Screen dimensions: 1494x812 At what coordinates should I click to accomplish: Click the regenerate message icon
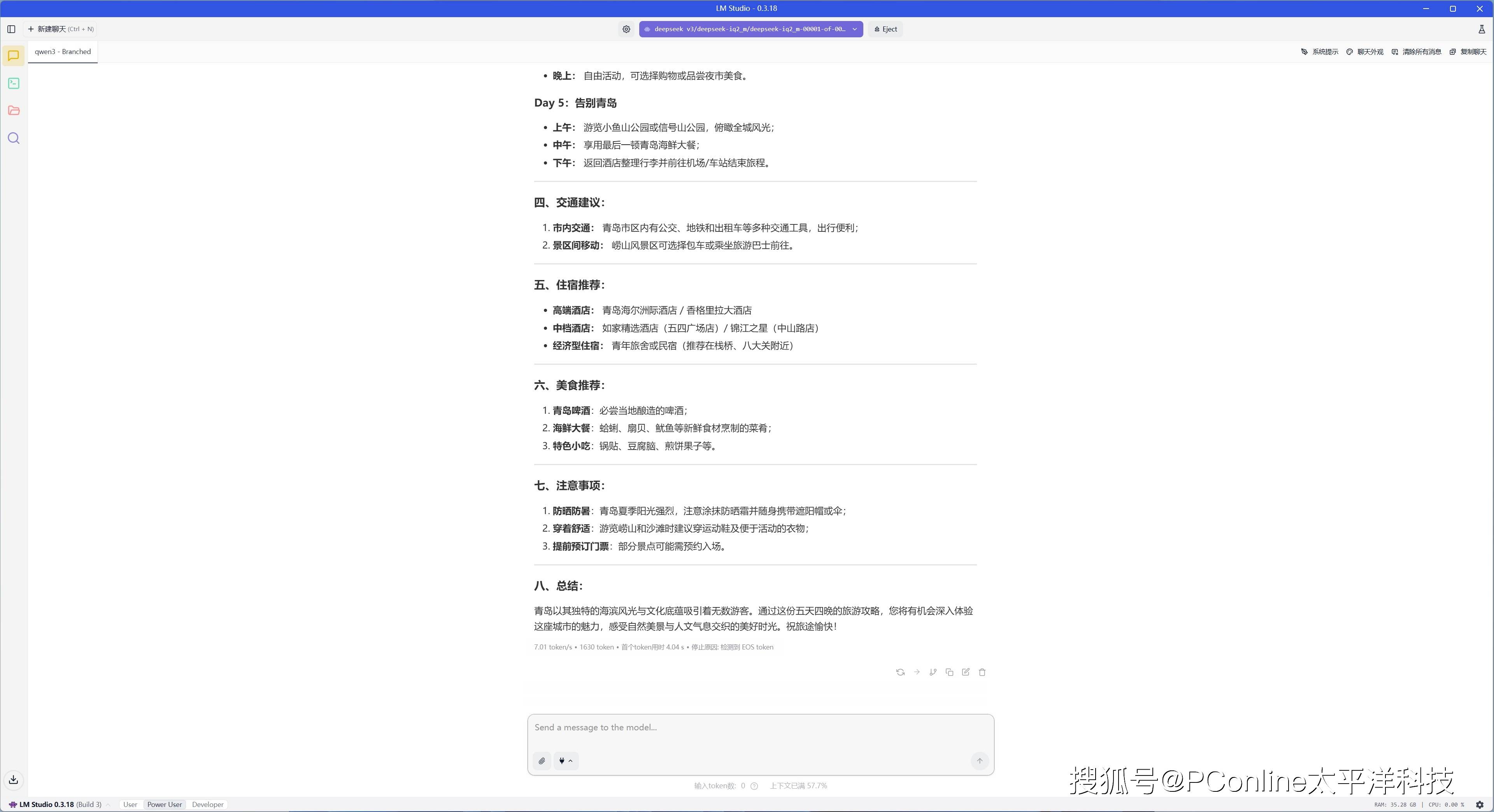point(900,672)
